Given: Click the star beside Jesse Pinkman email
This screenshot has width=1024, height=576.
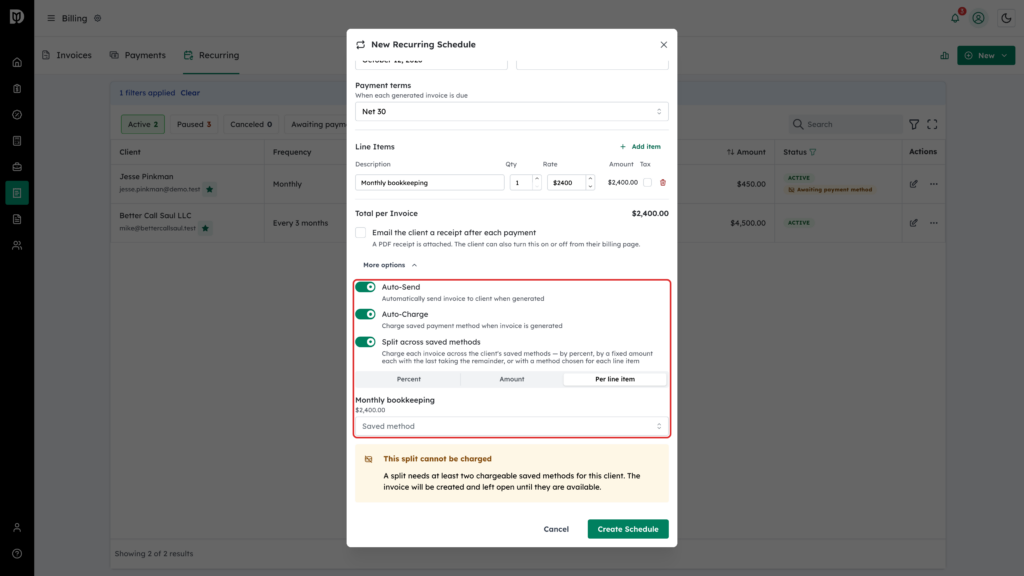Looking at the screenshot, I should tap(210, 189).
